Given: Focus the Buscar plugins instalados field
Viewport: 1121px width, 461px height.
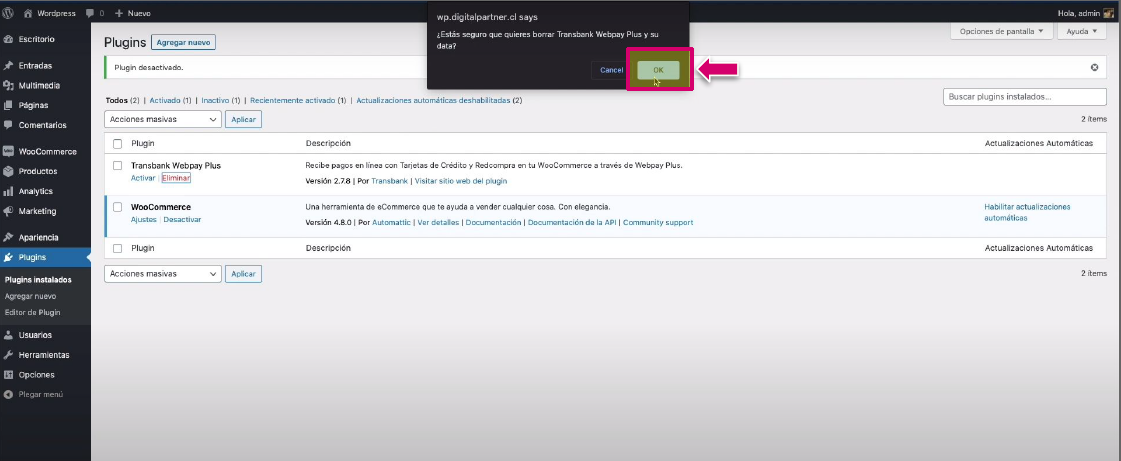Looking at the screenshot, I should click(x=1025, y=96).
